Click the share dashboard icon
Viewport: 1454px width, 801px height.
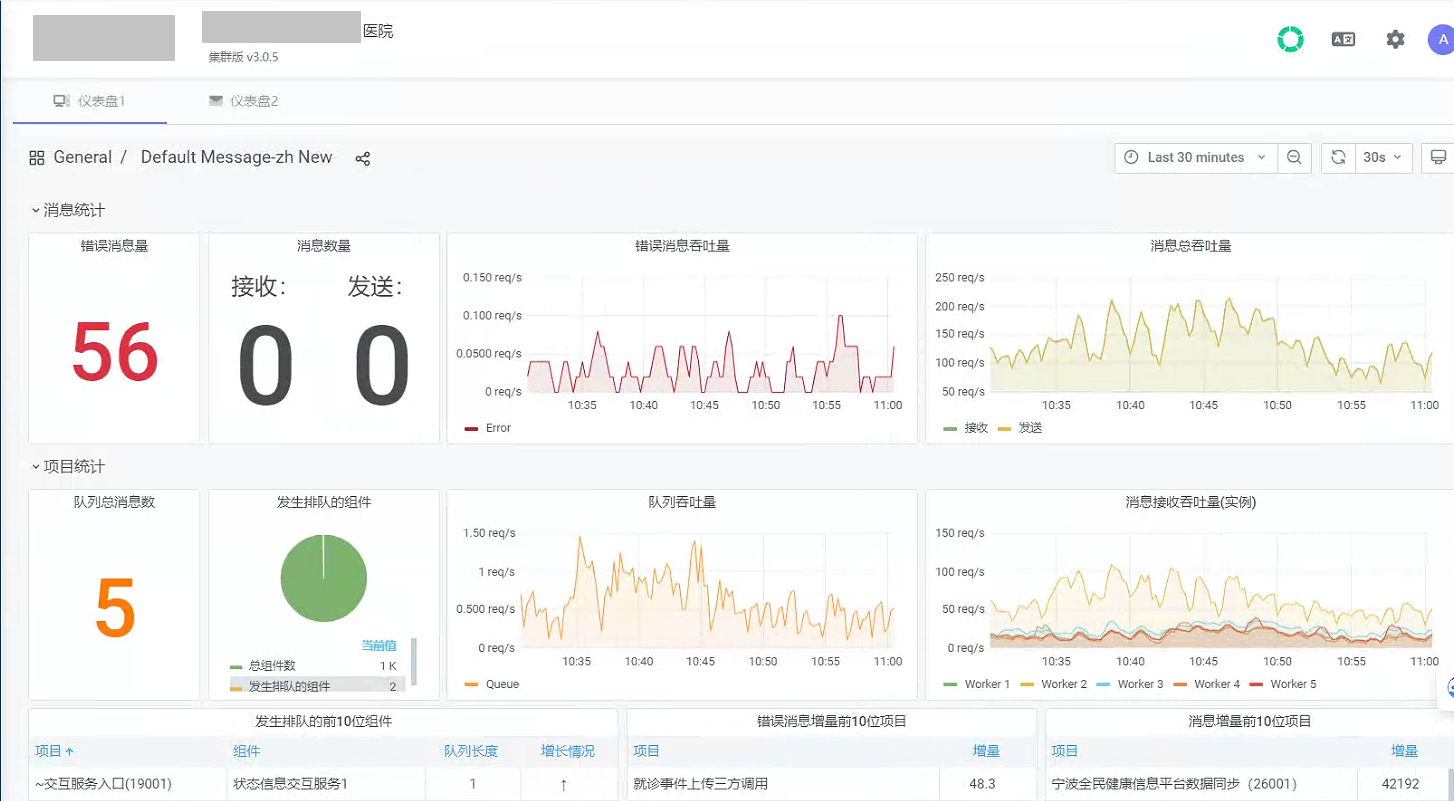click(362, 158)
